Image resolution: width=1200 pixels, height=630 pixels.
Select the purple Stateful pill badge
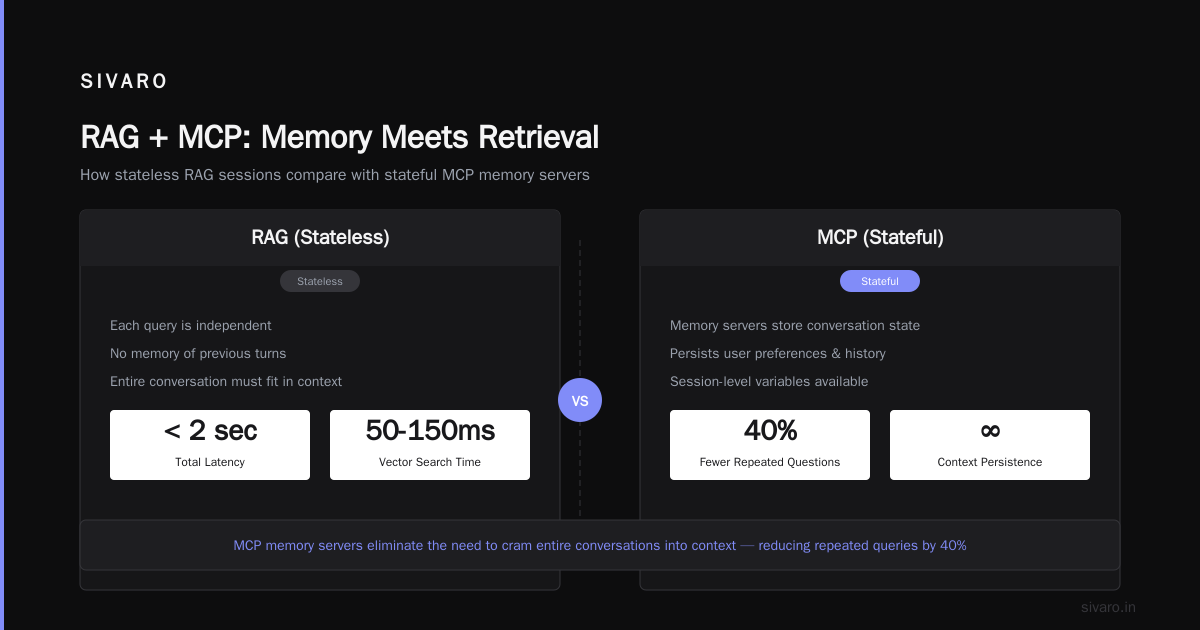pyautogui.click(x=880, y=281)
